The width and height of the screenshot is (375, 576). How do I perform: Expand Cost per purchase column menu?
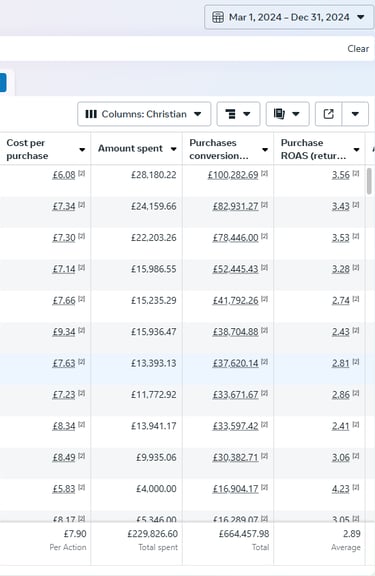tap(82, 150)
